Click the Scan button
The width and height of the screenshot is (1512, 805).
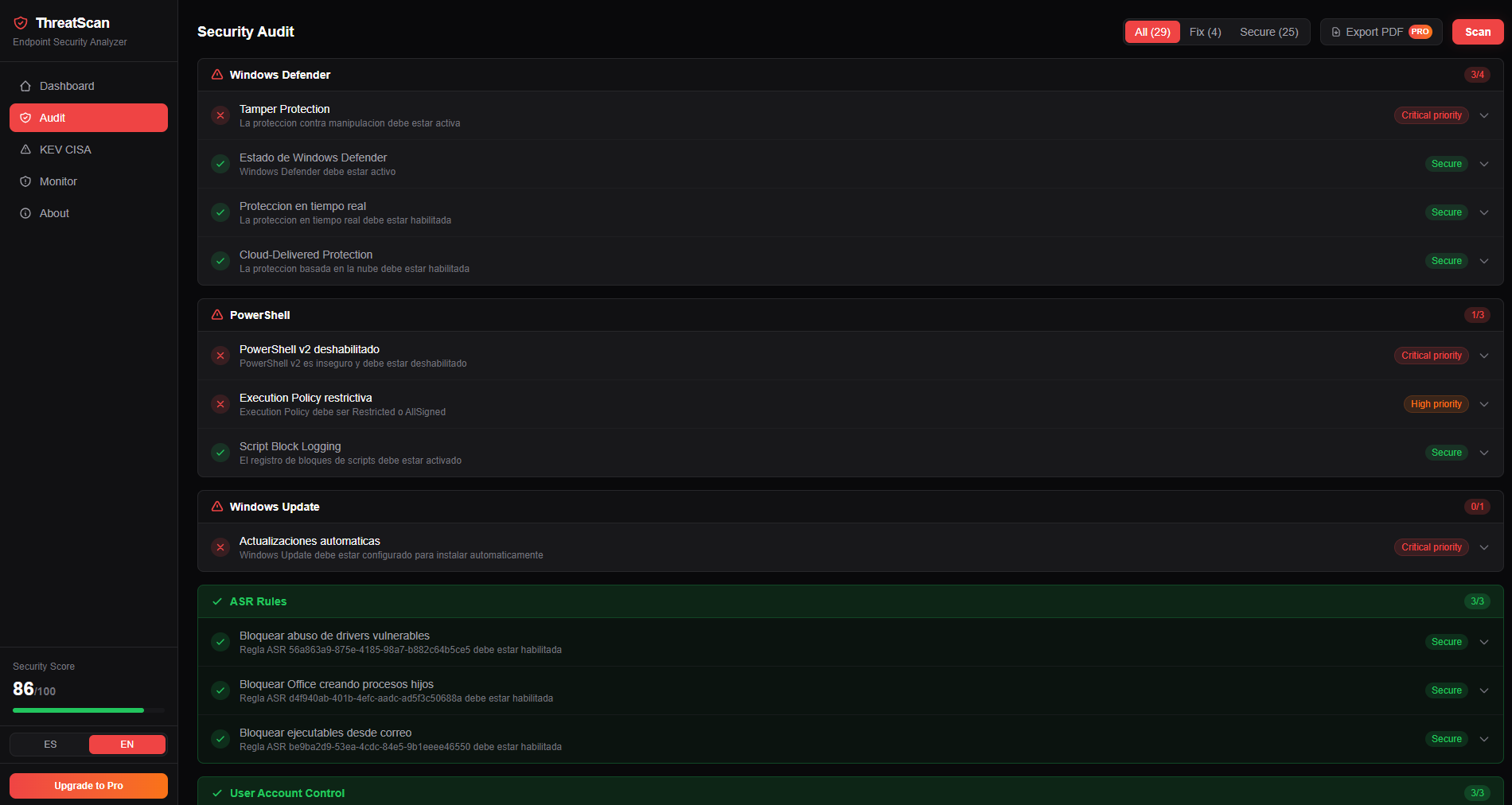(x=1477, y=32)
